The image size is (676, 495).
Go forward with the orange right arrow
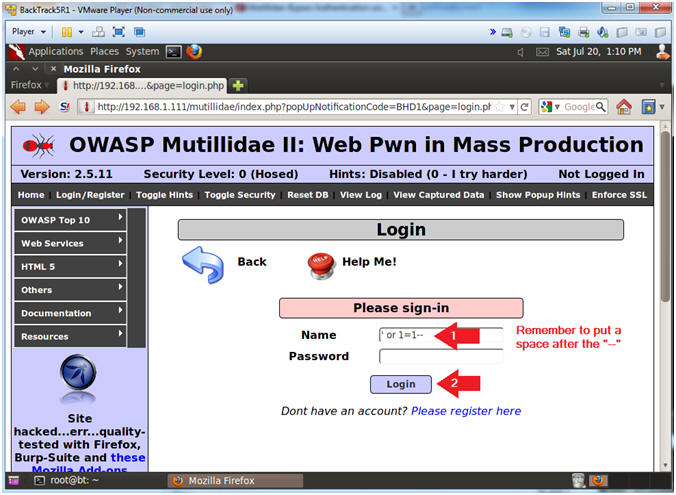point(42,107)
